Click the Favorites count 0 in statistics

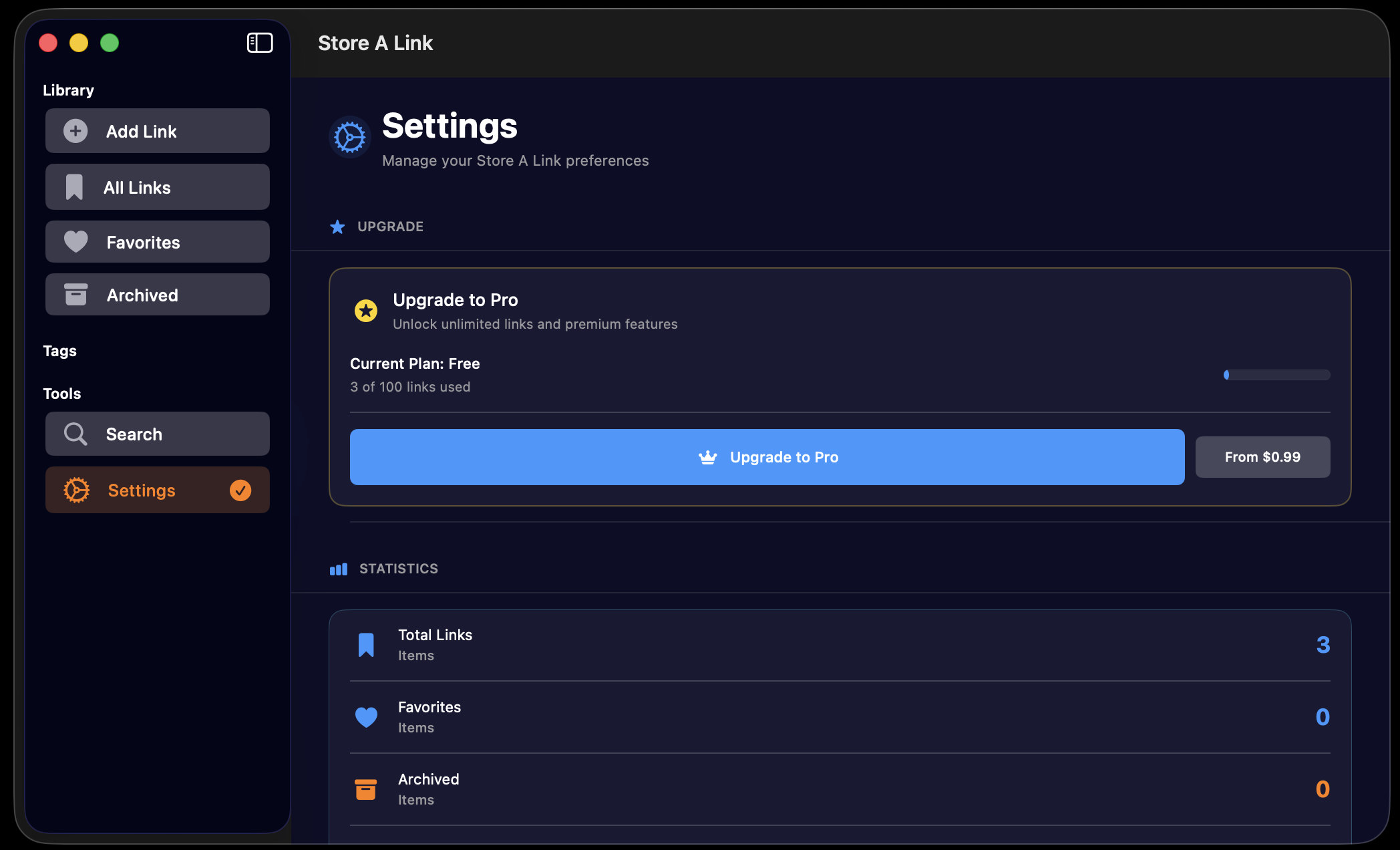1323,717
